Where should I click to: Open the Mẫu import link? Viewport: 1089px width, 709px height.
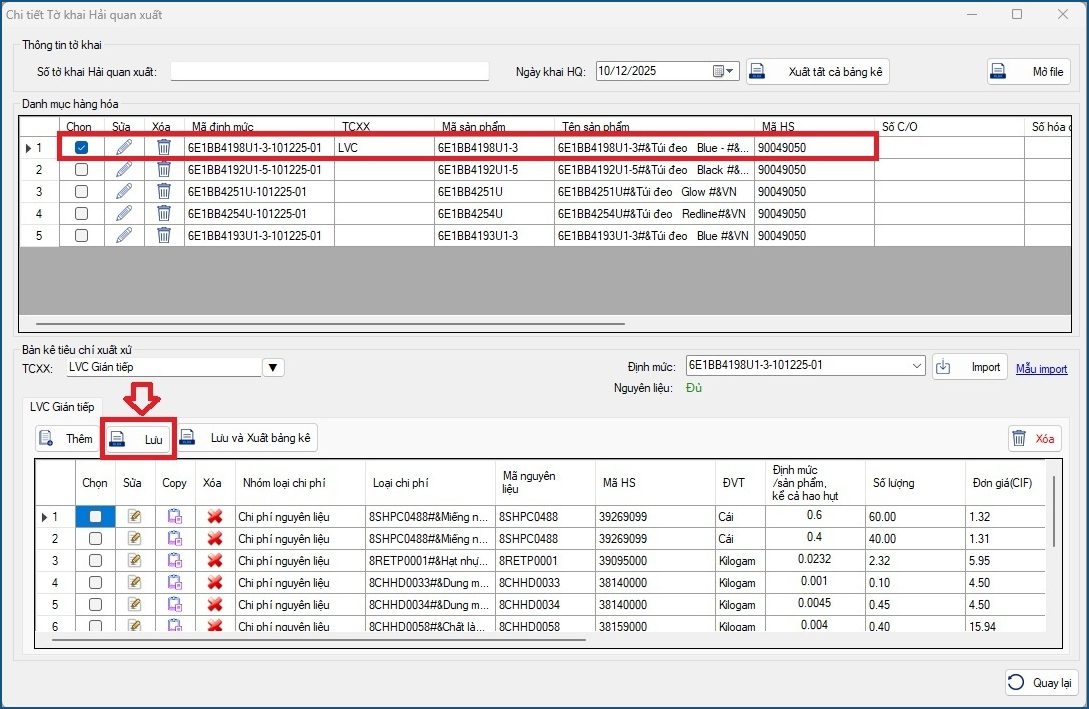click(x=1041, y=369)
